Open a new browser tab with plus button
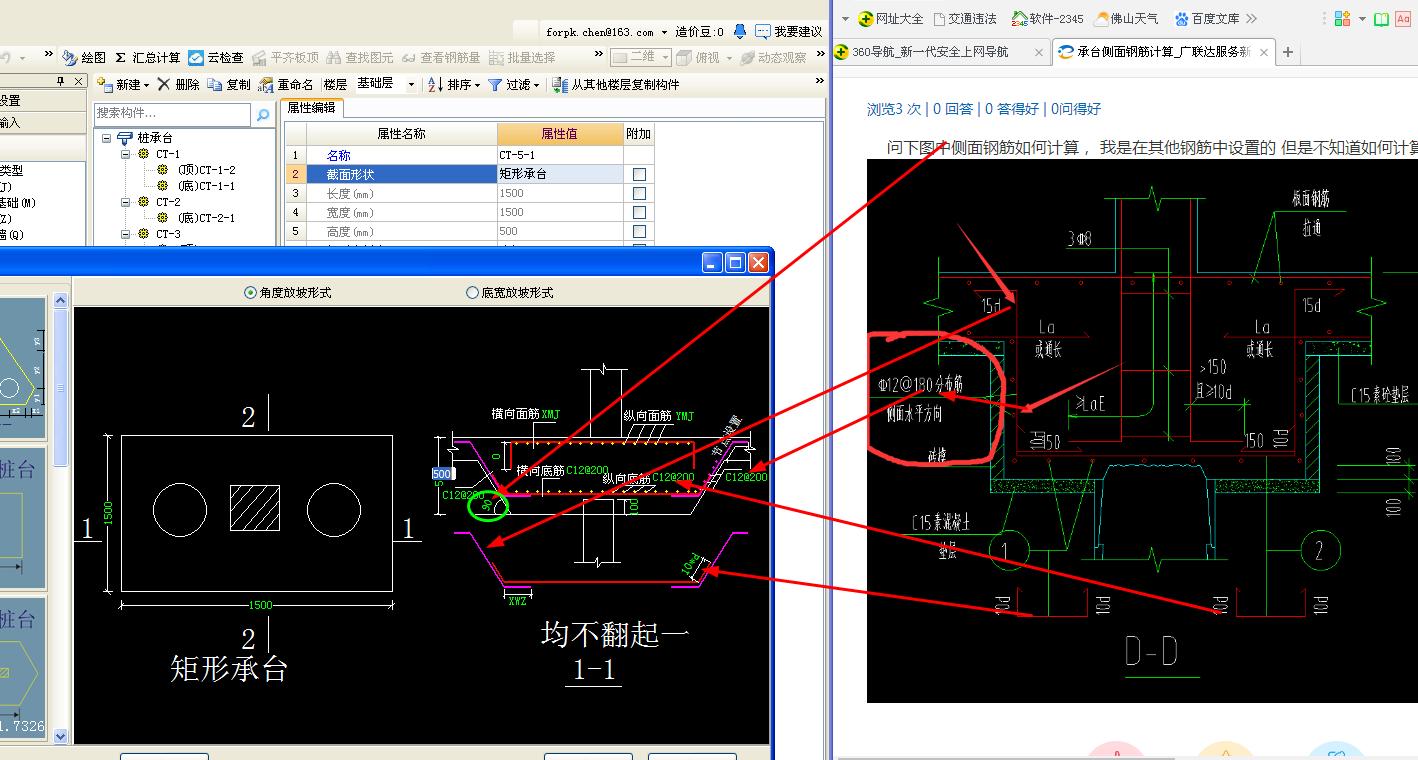This screenshot has height=760, width=1418. 1288,52
